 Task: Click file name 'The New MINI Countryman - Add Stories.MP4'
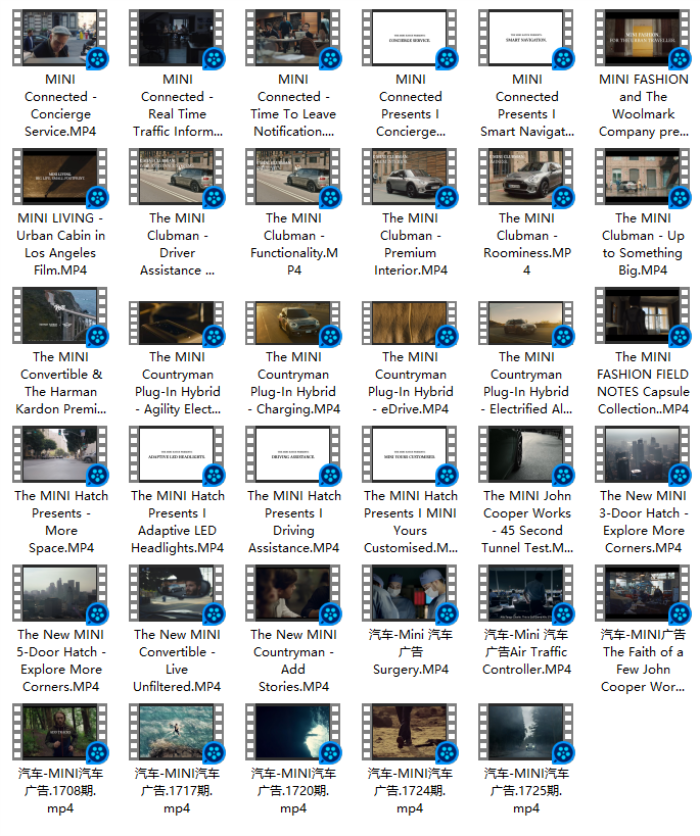(294, 660)
